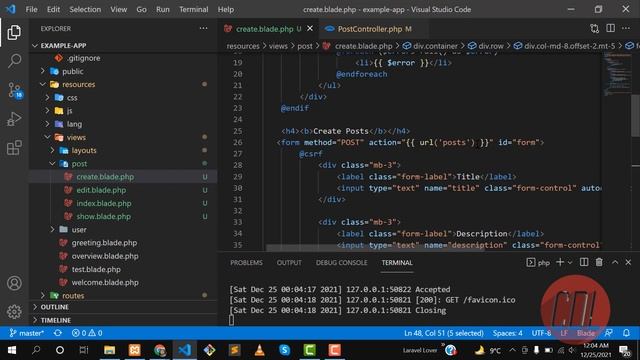Go to line via Ln 48, Col 51

click(444, 333)
